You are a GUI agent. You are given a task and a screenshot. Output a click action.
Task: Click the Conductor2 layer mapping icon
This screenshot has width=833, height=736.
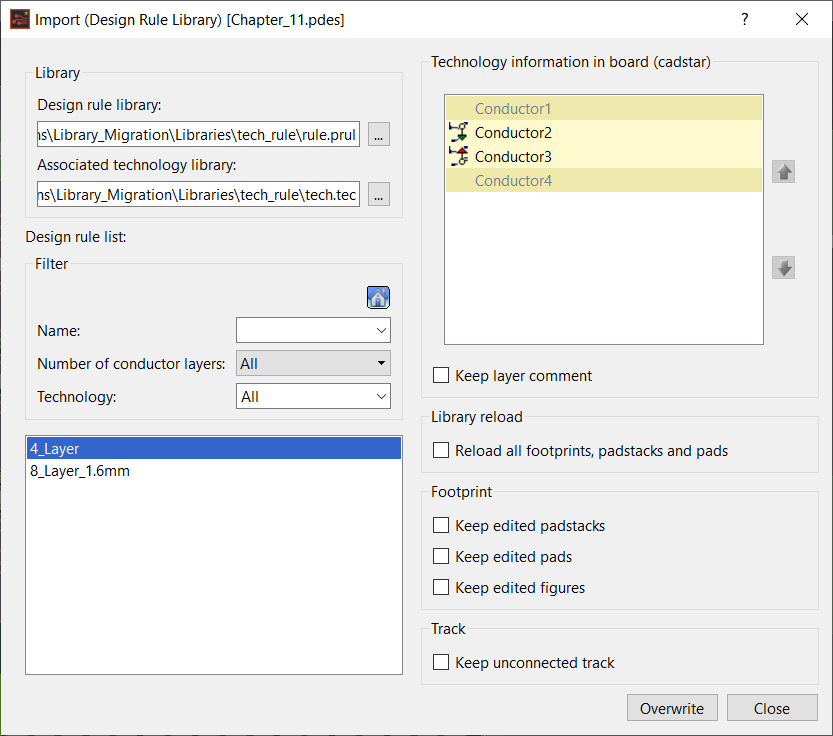pyautogui.click(x=458, y=132)
